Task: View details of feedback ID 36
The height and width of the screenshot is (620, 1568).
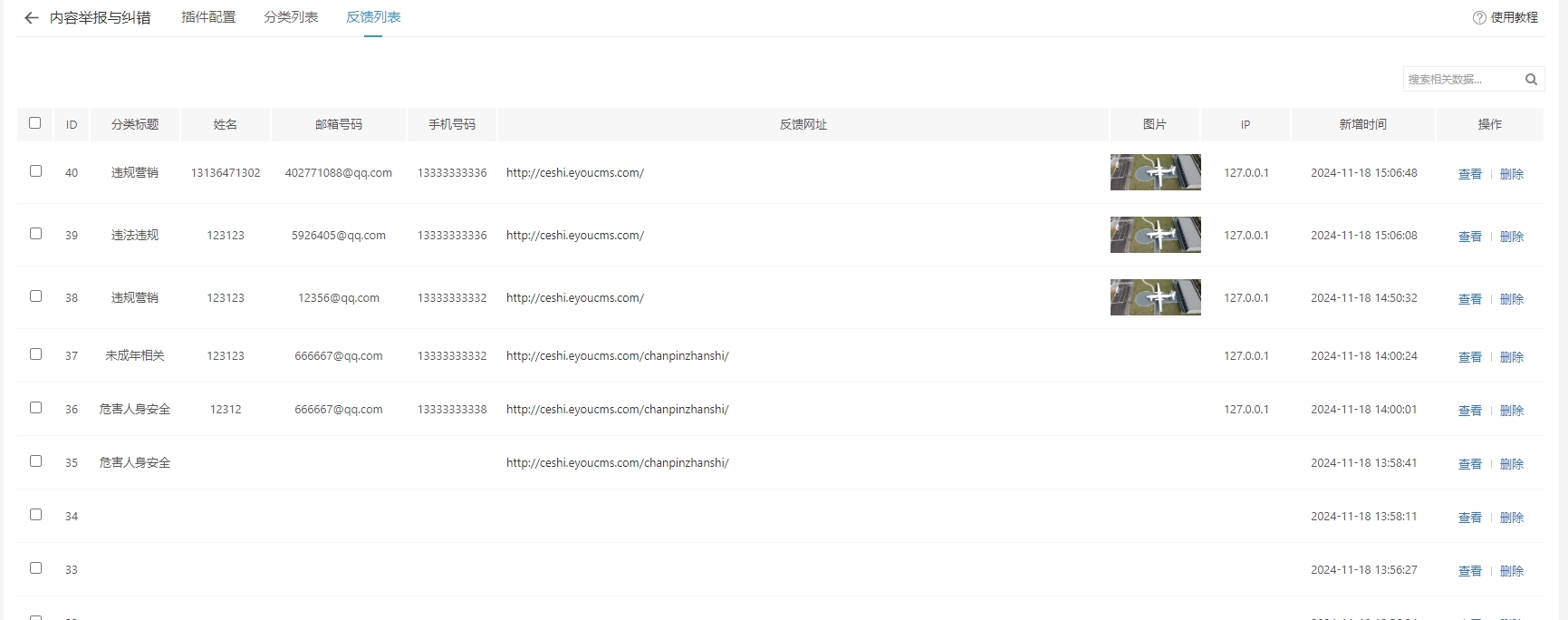Action: point(1469,411)
